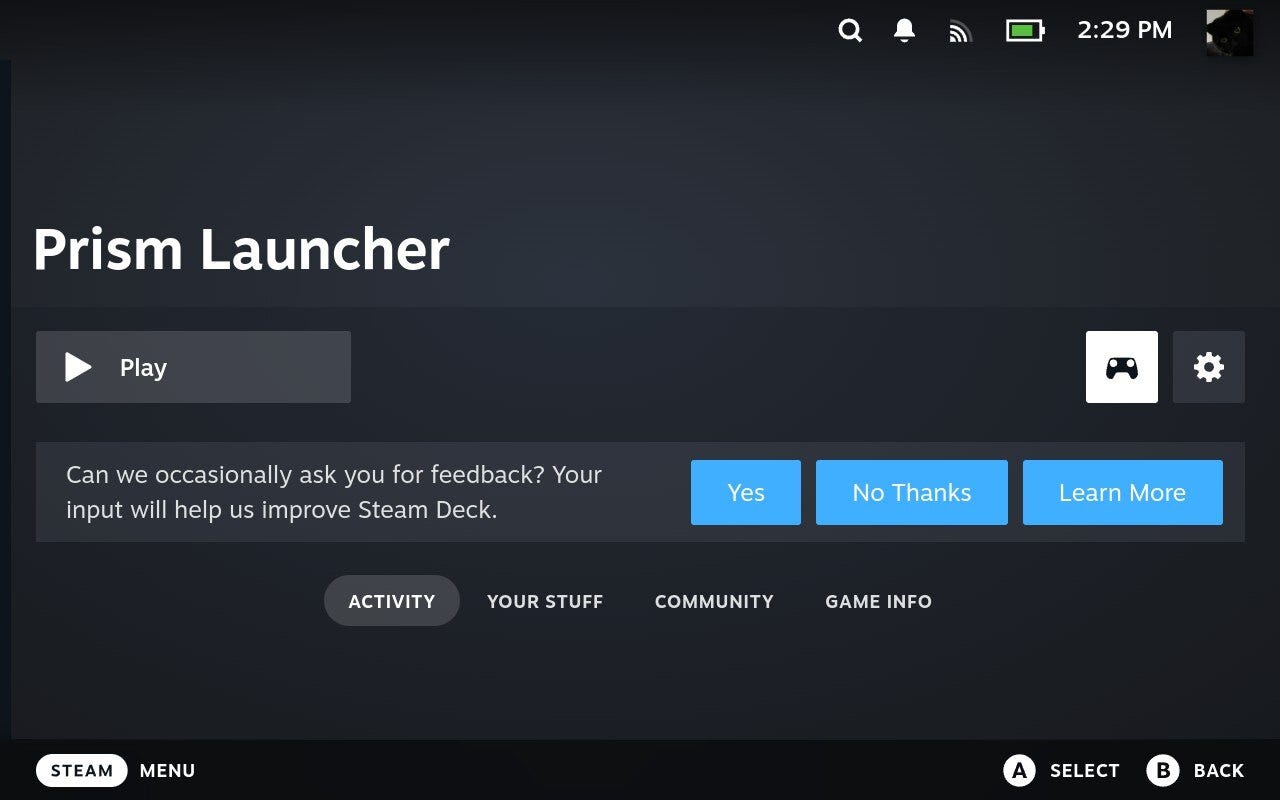Viewport: 1280px width, 800px height.
Task: Open controller settings gamepad button
Action: tap(1122, 367)
